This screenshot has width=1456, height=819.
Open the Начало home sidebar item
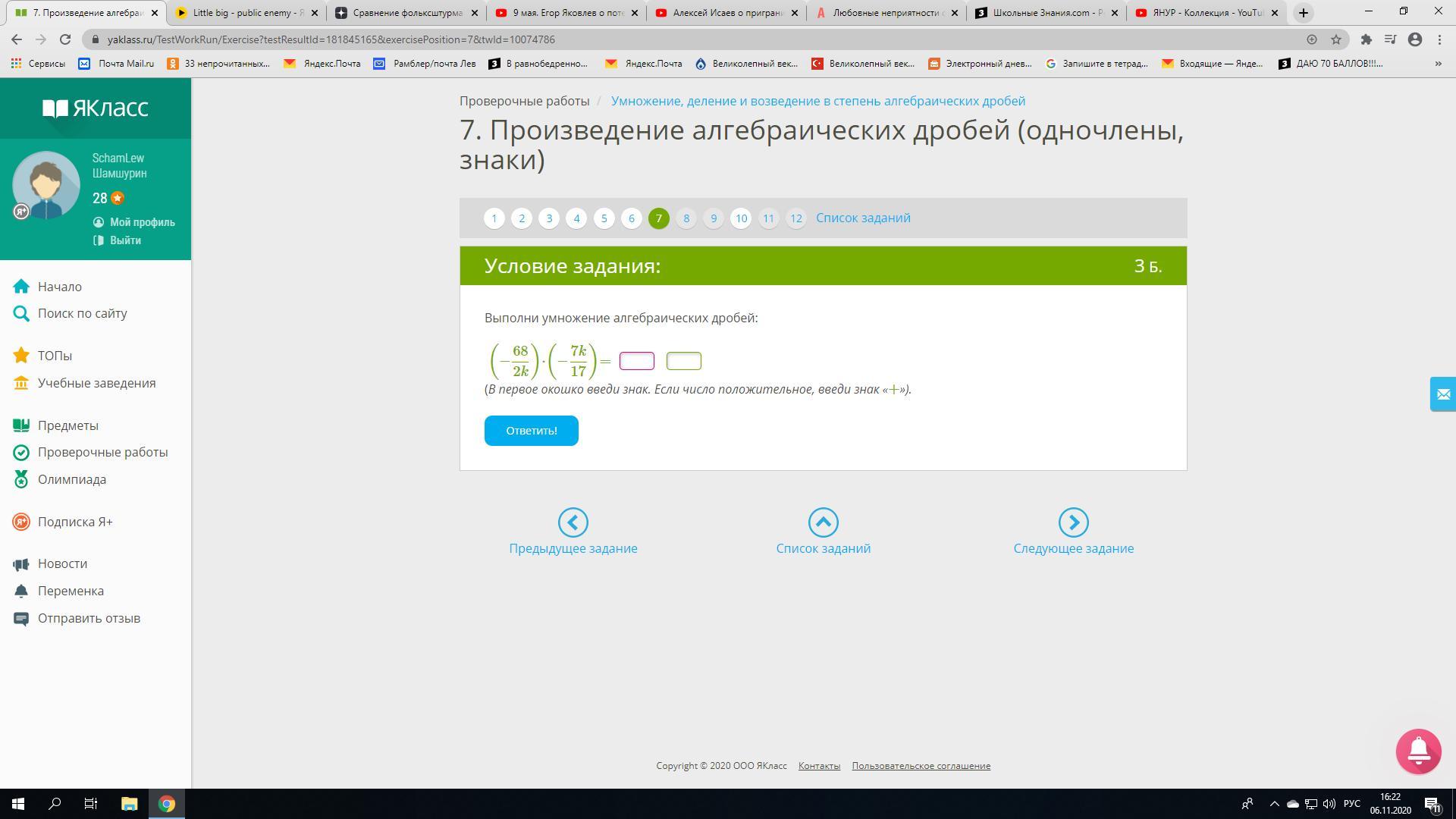(59, 287)
